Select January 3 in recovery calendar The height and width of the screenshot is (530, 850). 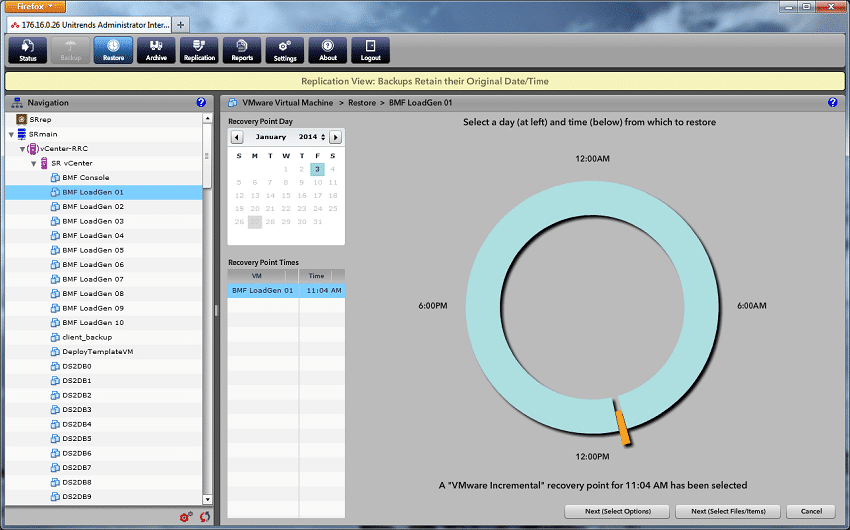coord(317,169)
